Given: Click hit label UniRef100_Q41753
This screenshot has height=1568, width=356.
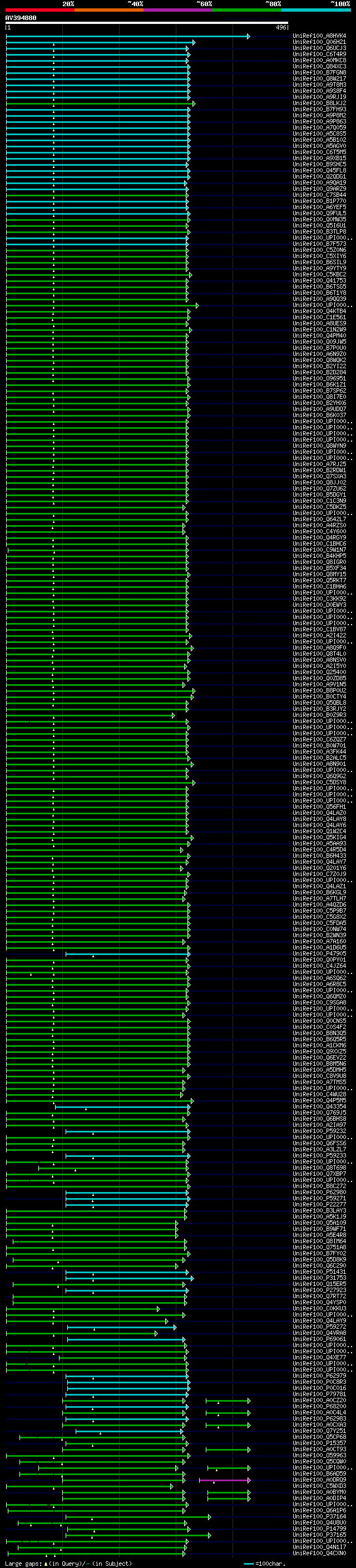Looking at the screenshot, I should pyautogui.click(x=319, y=280).
